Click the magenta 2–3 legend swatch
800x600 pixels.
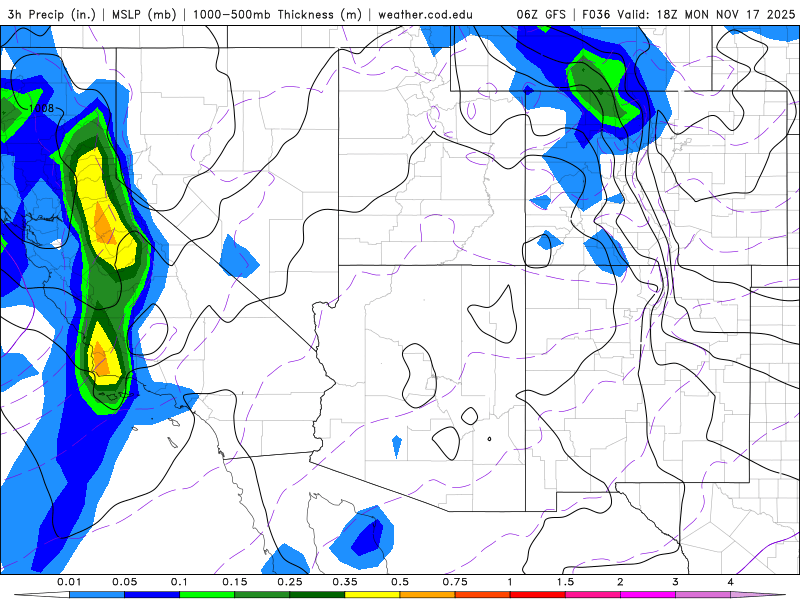coord(648,595)
